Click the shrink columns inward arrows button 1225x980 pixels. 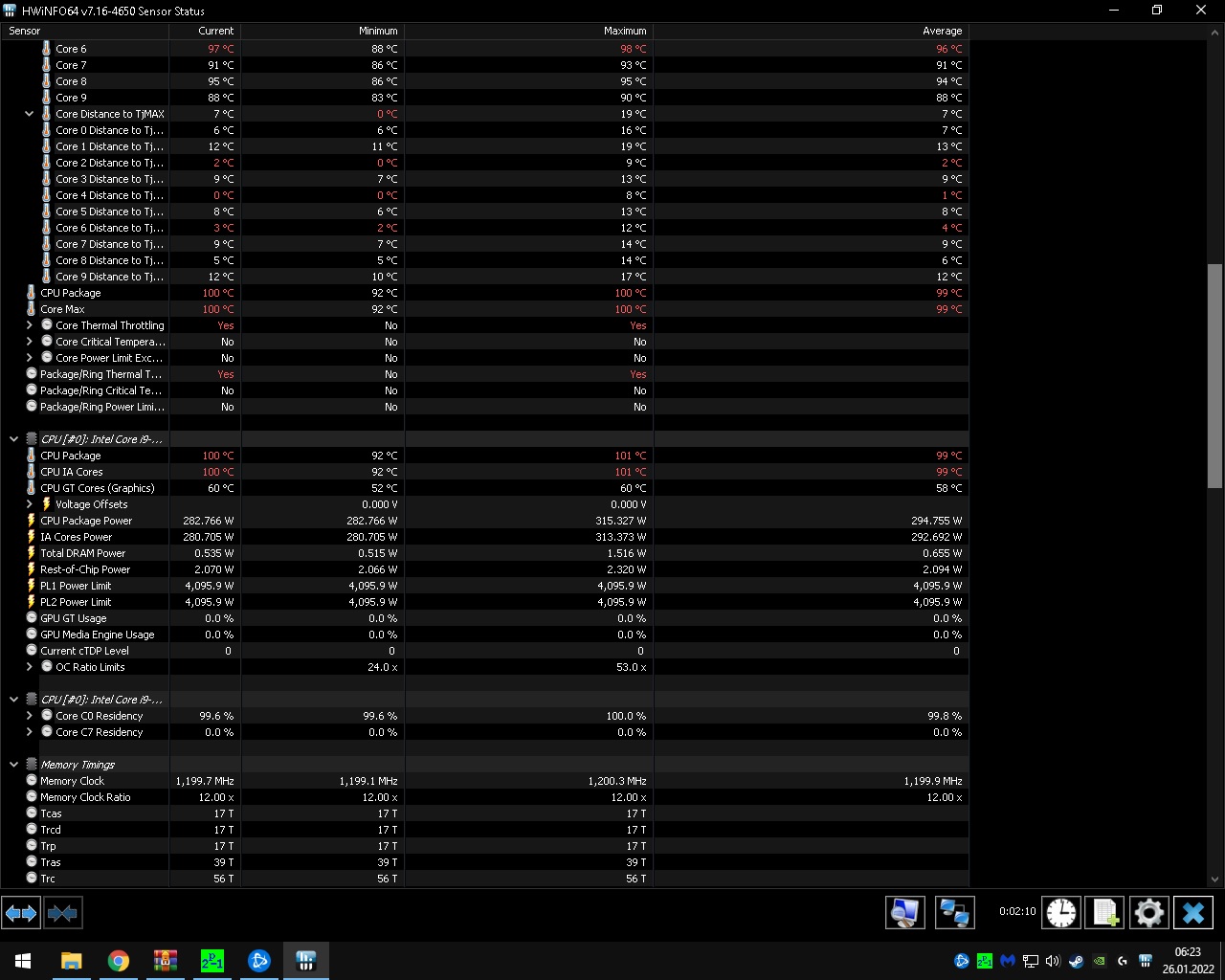(62, 913)
